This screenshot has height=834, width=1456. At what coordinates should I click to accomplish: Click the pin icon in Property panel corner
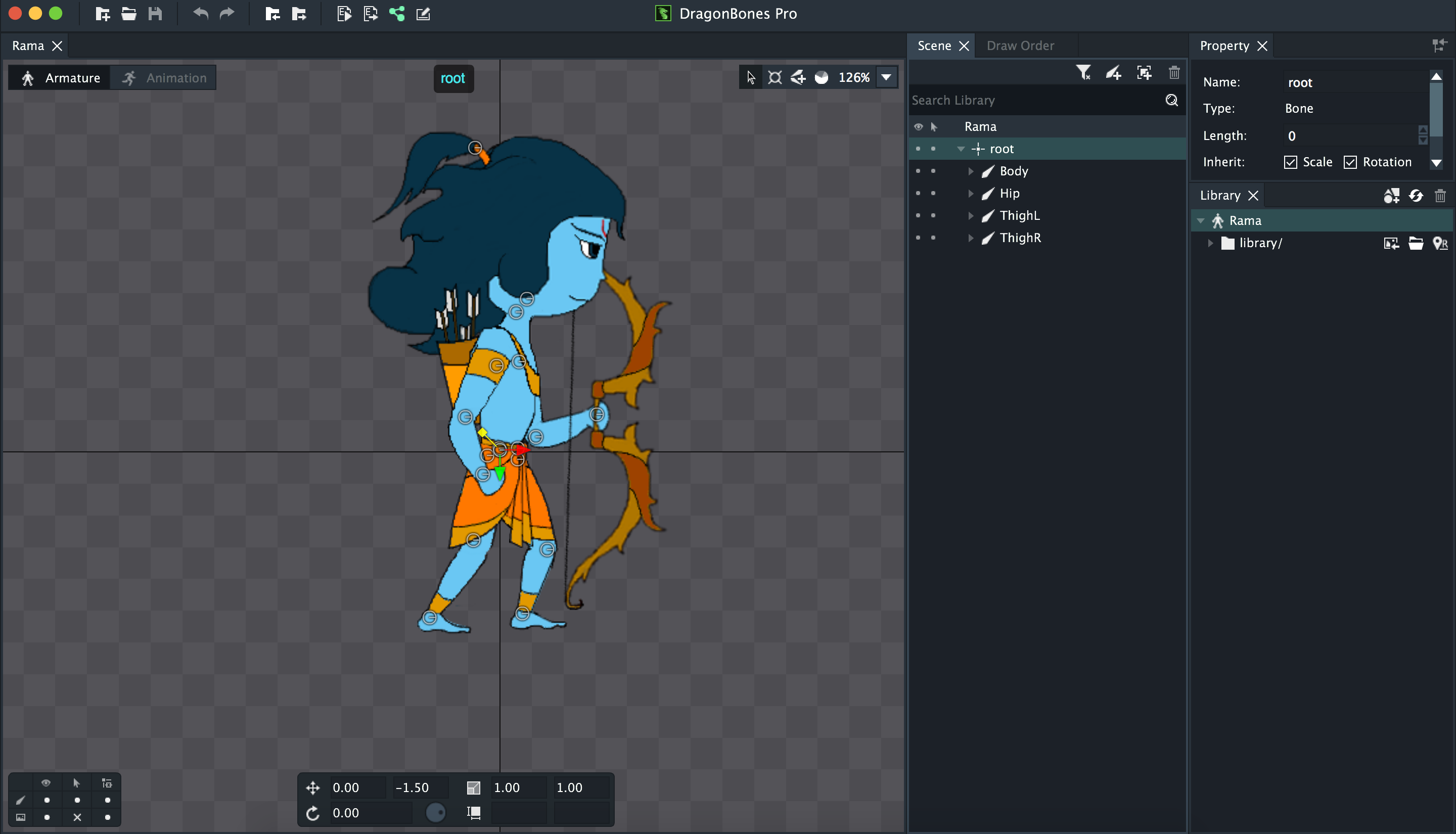point(1439,45)
